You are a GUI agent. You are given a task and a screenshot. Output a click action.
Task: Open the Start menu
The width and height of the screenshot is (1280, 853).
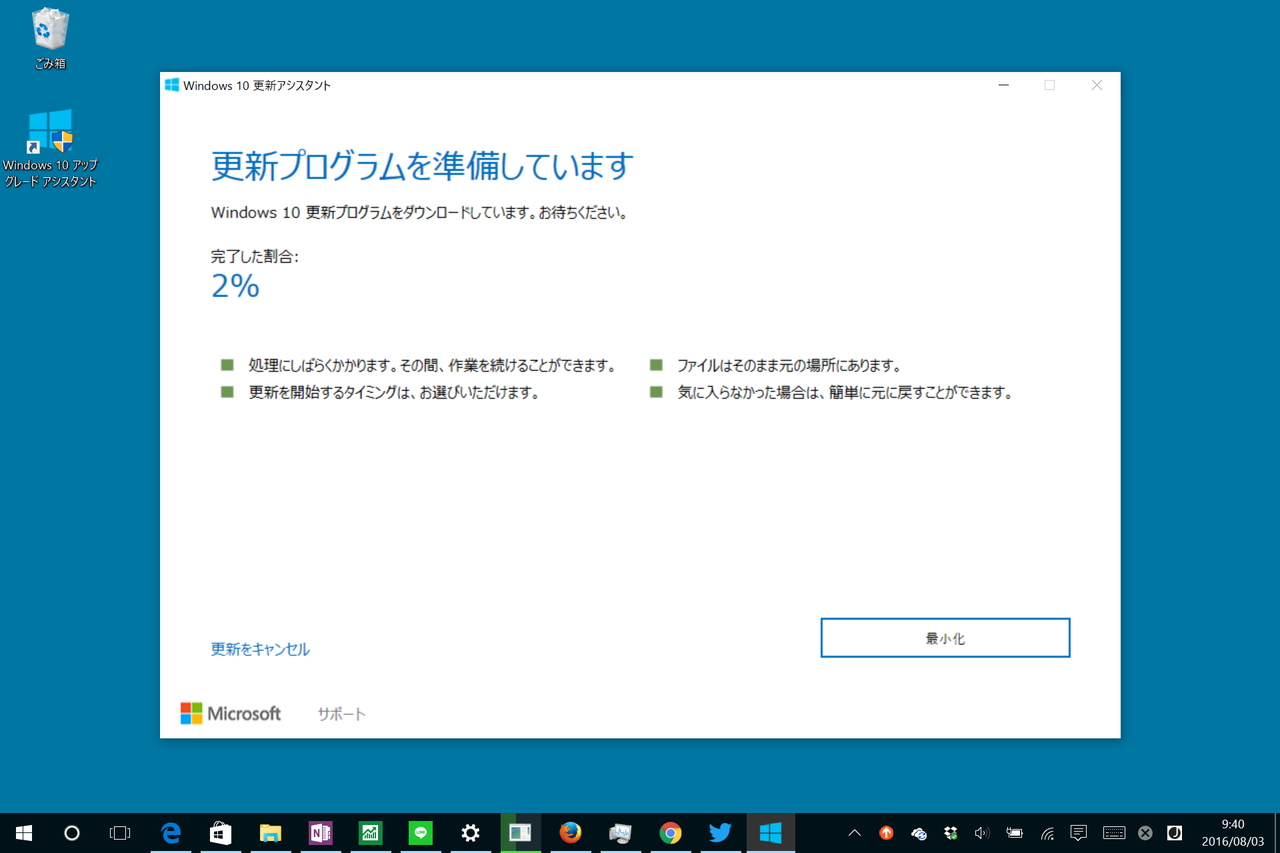(23, 832)
